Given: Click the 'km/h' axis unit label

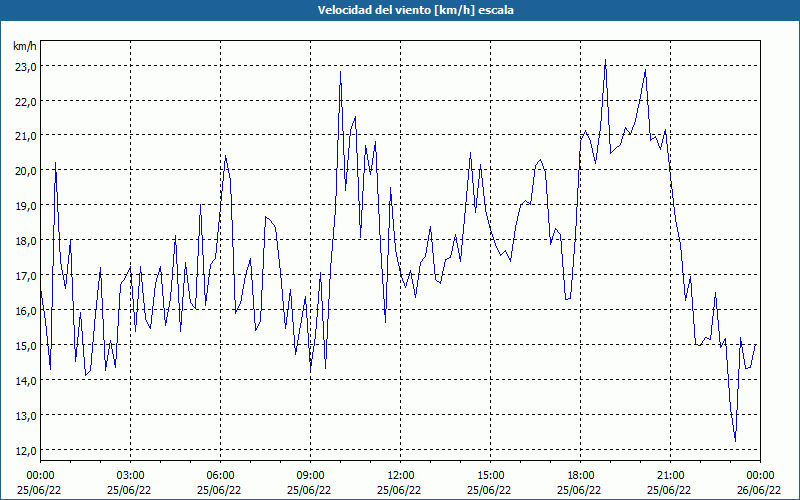Looking at the screenshot, I should point(24,46).
